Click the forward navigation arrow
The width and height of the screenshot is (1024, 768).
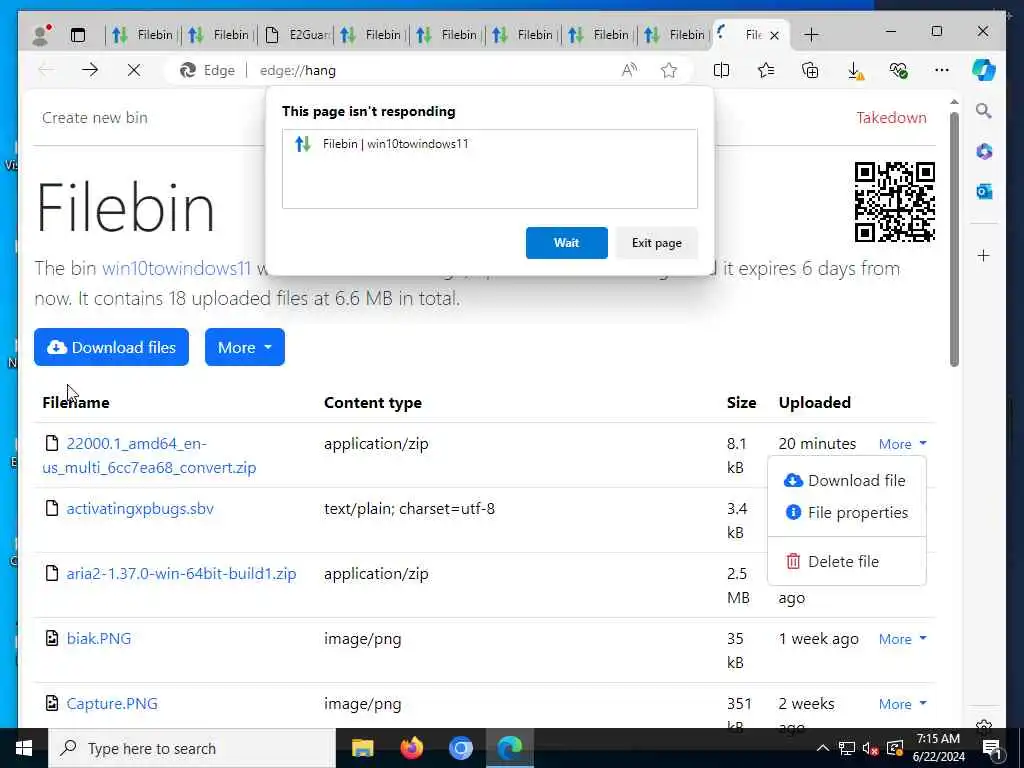click(x=90, y=70)
